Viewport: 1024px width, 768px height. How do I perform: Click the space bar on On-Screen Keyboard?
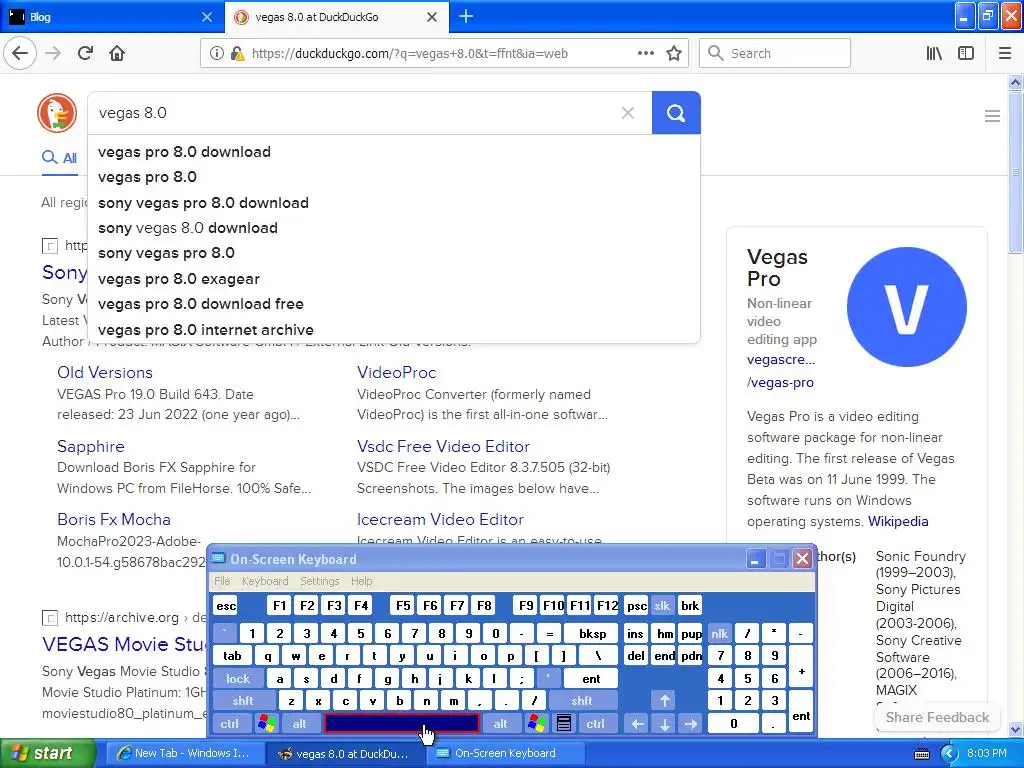402,723
